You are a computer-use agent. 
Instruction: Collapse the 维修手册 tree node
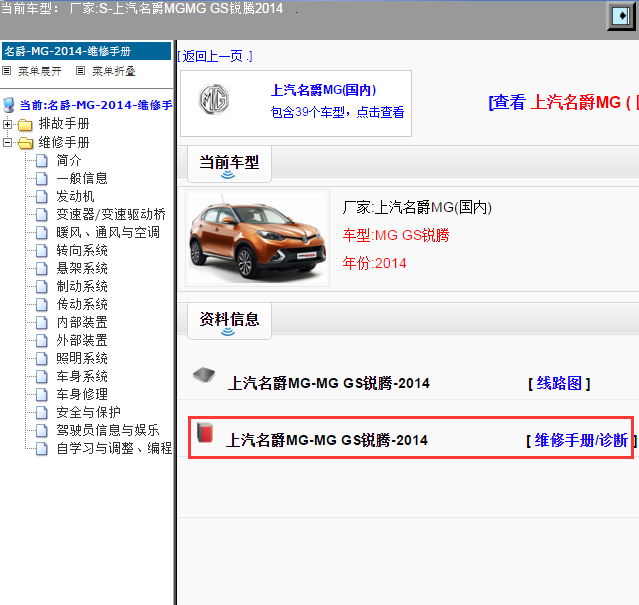click(x=7, y=143)
